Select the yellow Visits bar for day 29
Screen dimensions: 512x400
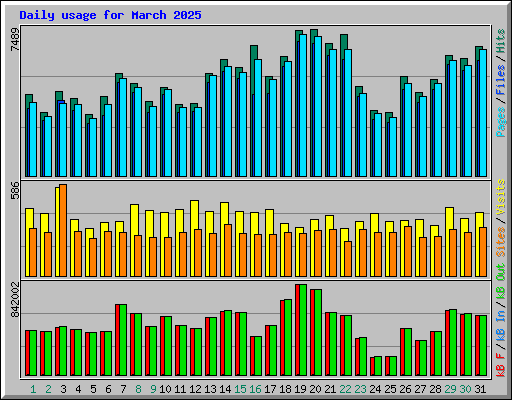tap(448, 242)
